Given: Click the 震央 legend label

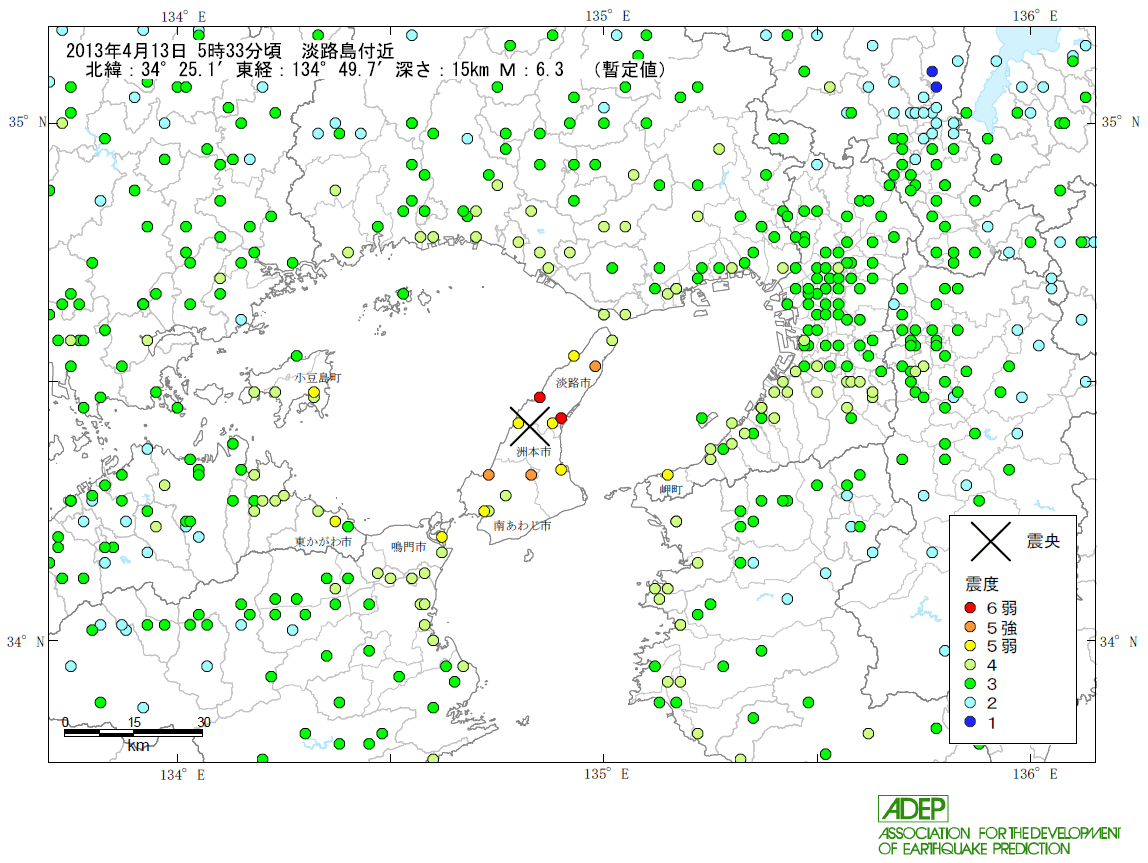Looking at the screenshot, I should coord(1043,542).
